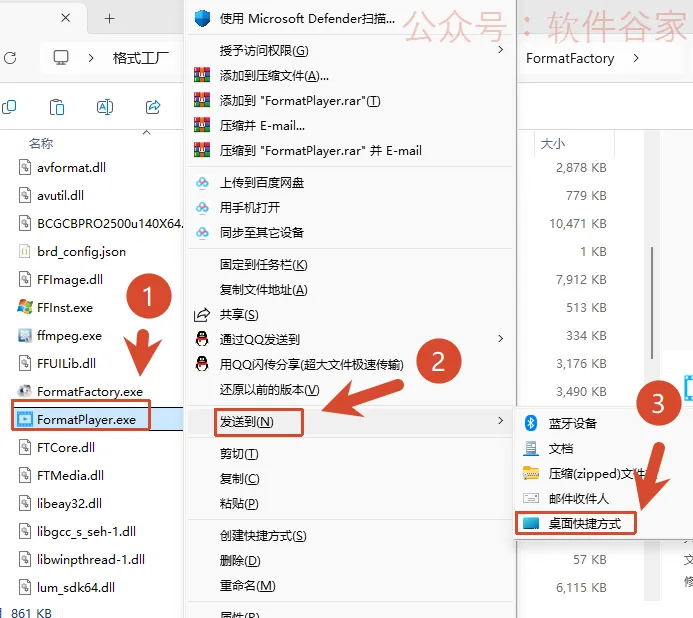Choose 固定到任务栏(K) menu item
This screenshot has height=618, width=693.
coord(350,264)
